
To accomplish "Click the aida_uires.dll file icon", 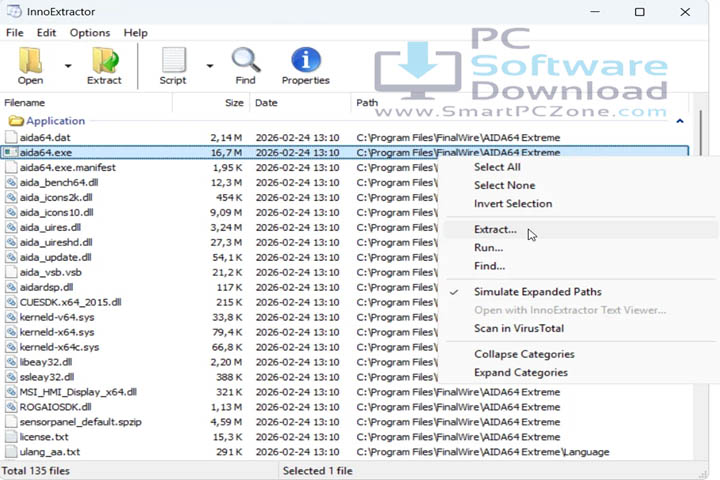I will click(x=11, y=227).
